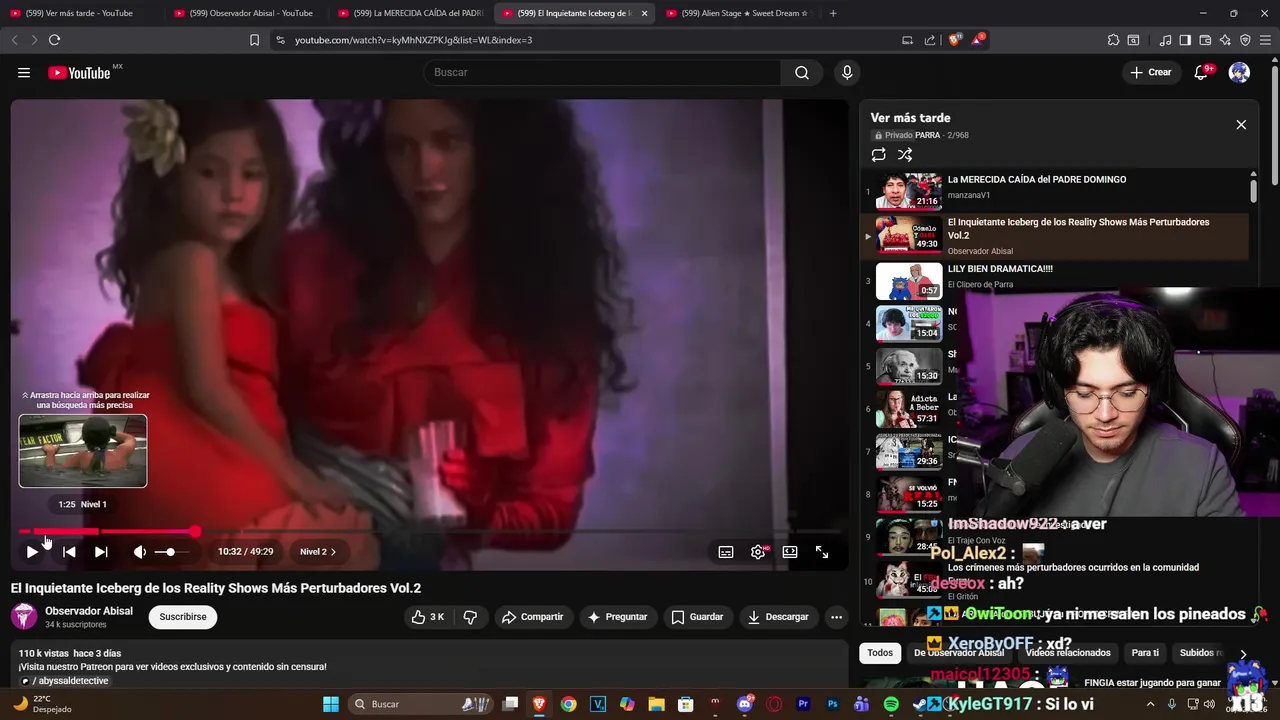This screenshot has height=720, width=1280.
Task: Skip to next video in playlist
Action: coord(101,552)
